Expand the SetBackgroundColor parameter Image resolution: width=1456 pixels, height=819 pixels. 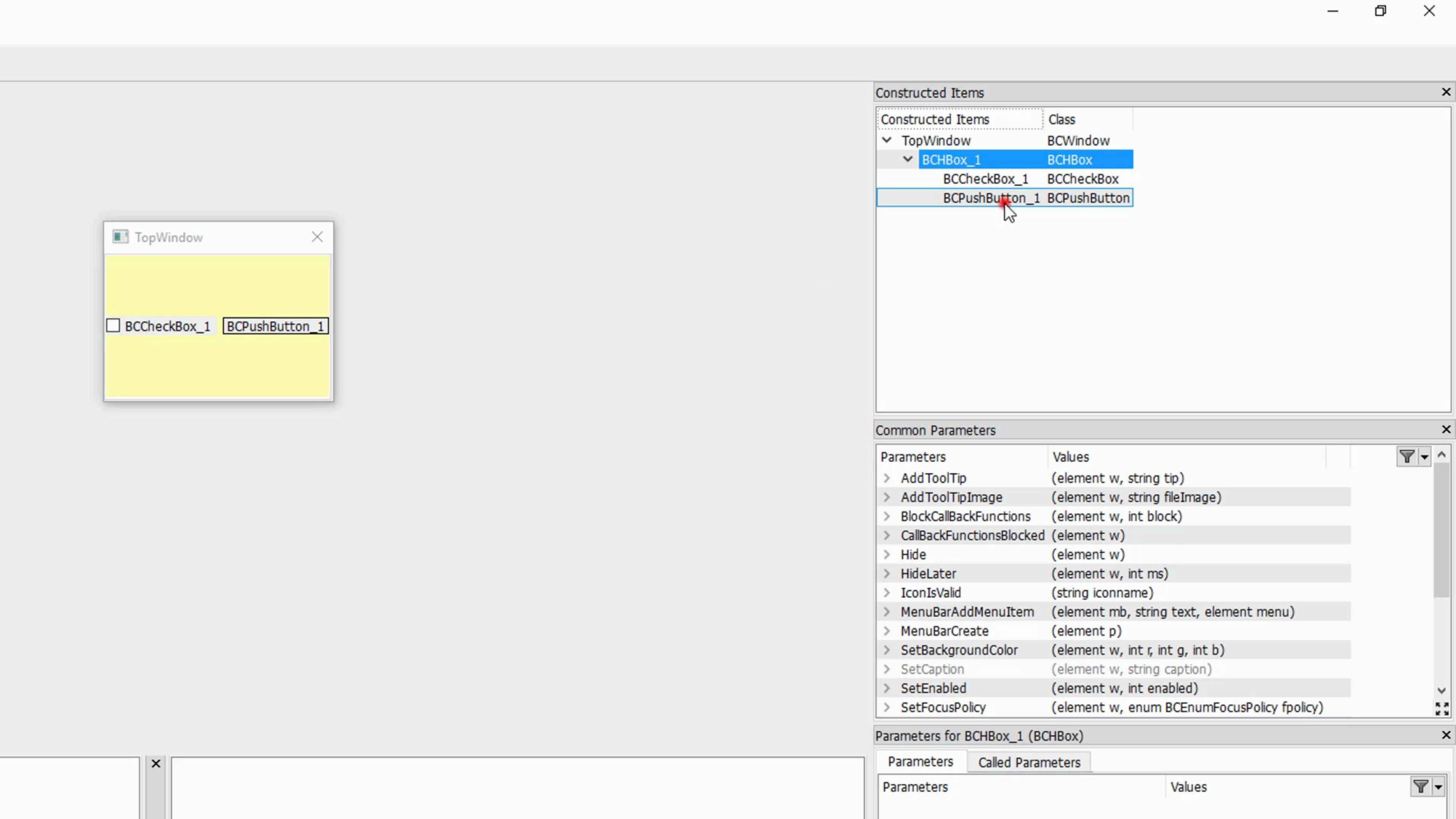click(887, 650)
